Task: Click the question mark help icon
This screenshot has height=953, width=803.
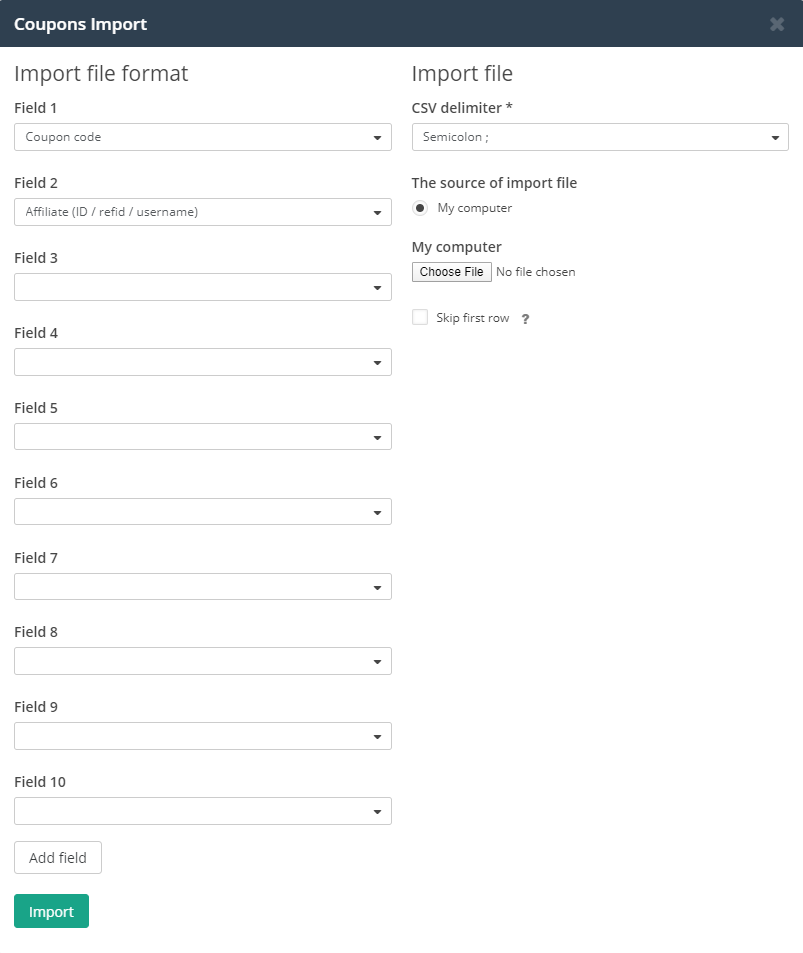Action: click(x=525, y=319)
